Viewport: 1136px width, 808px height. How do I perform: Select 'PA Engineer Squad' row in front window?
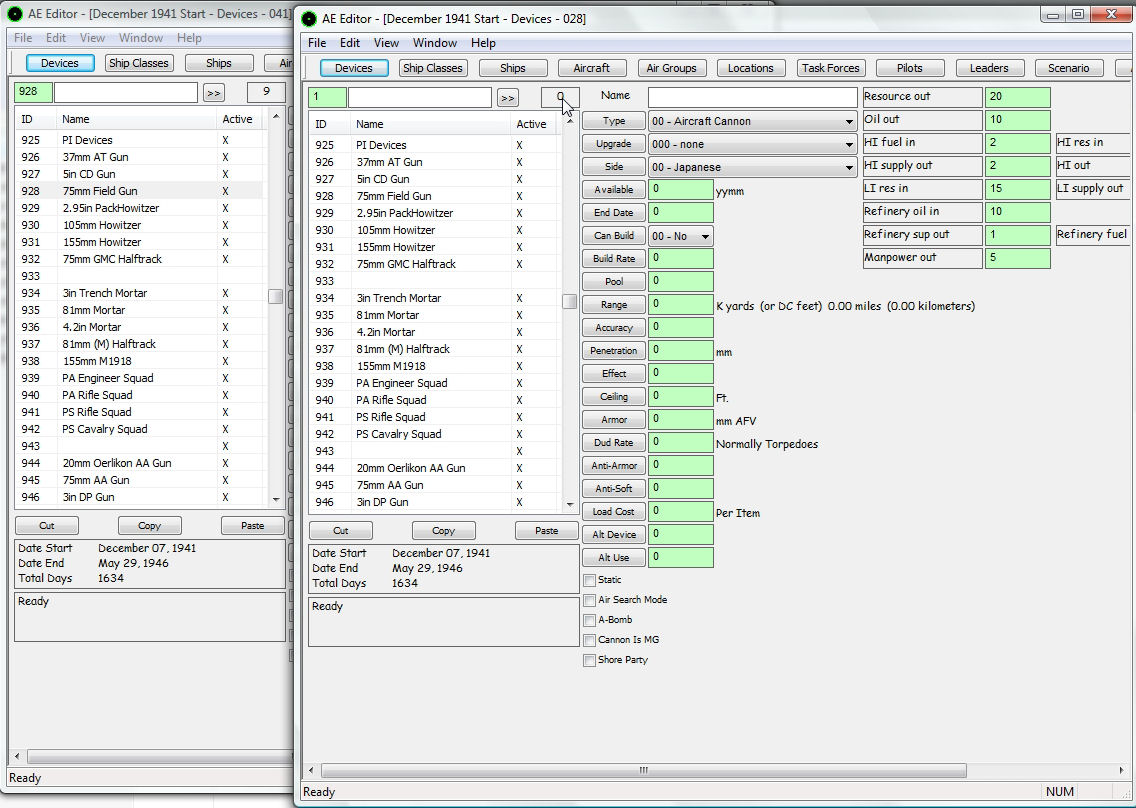pyautogui.click(x=433, y=383)
